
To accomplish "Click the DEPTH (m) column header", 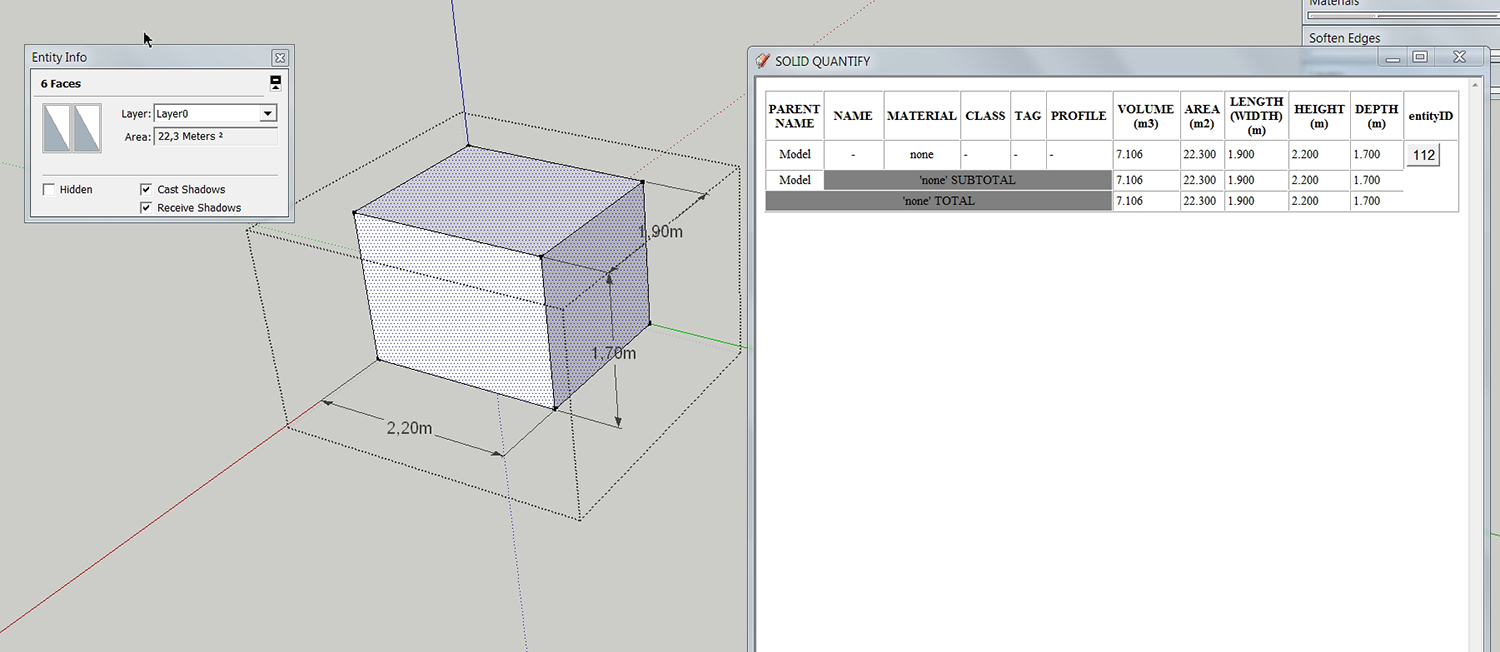I will tap(1377, 116).
